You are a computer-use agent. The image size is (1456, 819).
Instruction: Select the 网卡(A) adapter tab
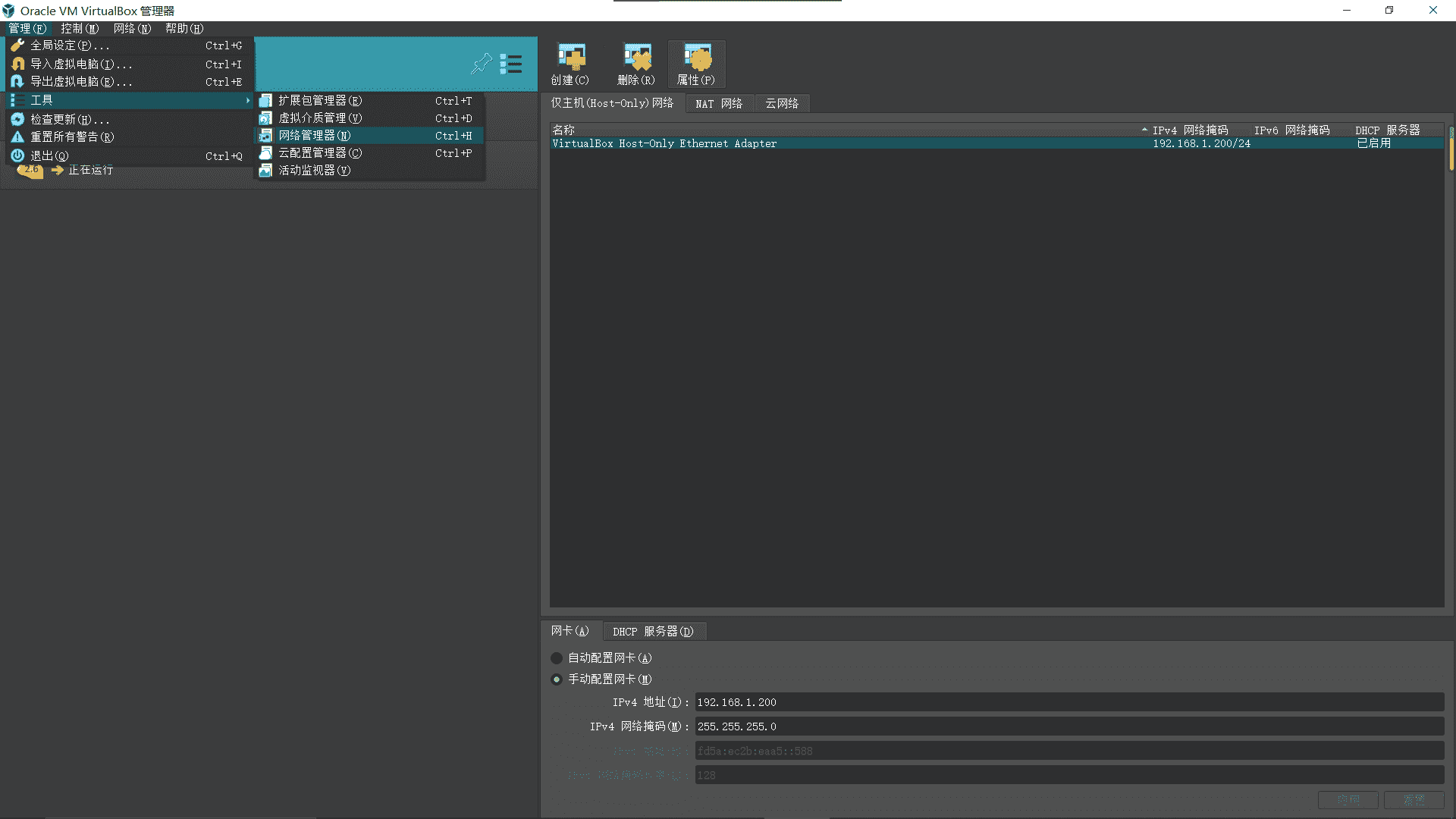click(x=570, y=631)
